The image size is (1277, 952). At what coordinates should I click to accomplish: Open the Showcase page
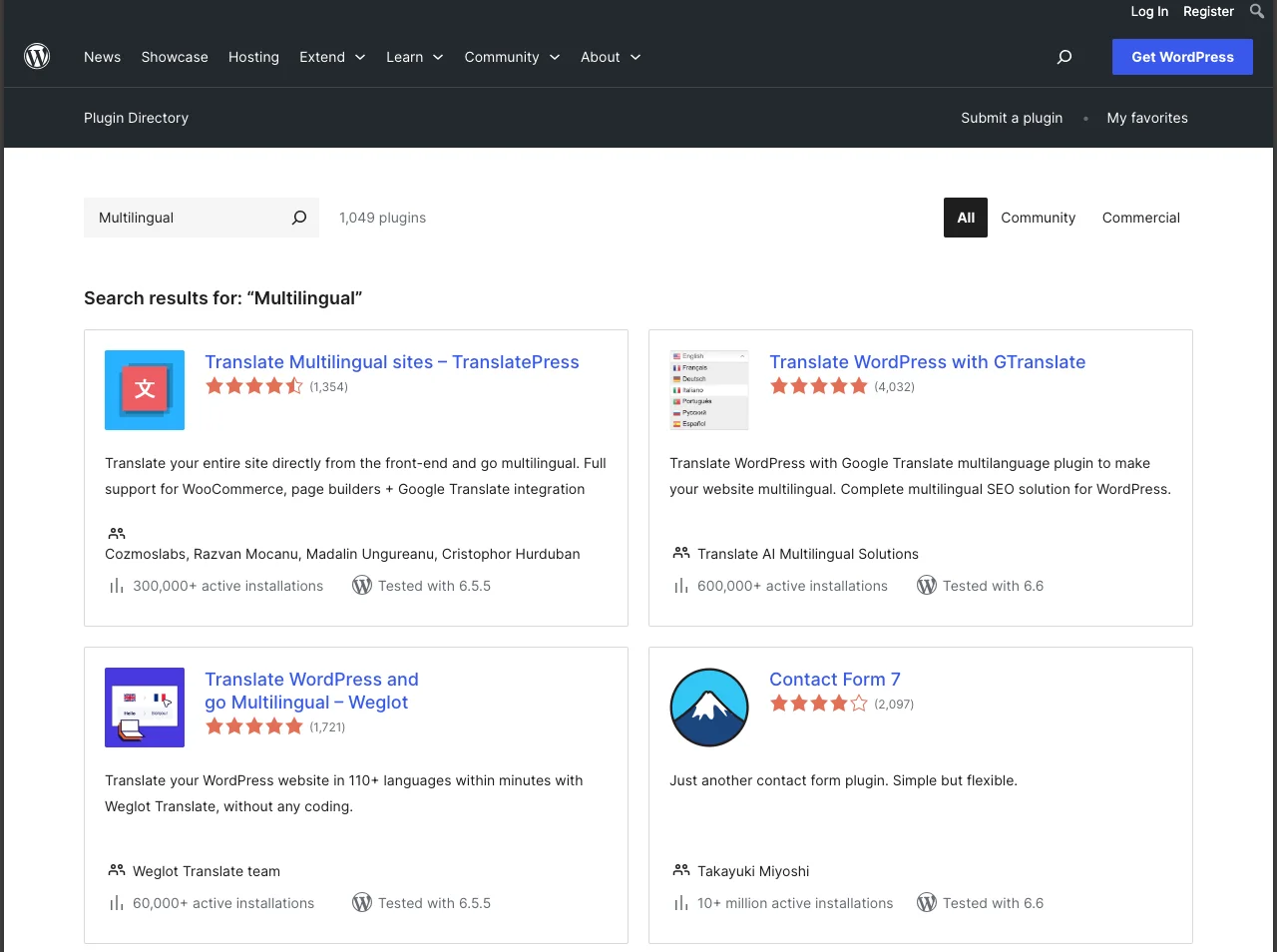click(175, 57)
